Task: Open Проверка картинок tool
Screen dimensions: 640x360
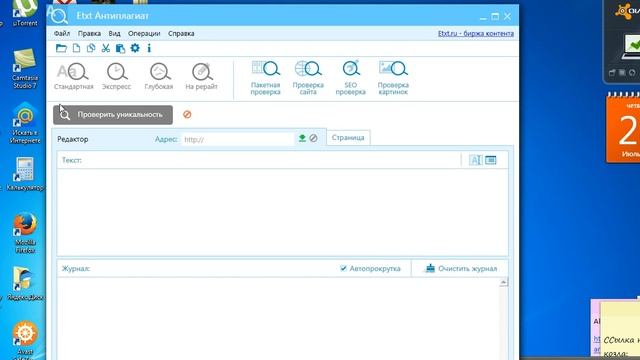Action: (393, 78)
